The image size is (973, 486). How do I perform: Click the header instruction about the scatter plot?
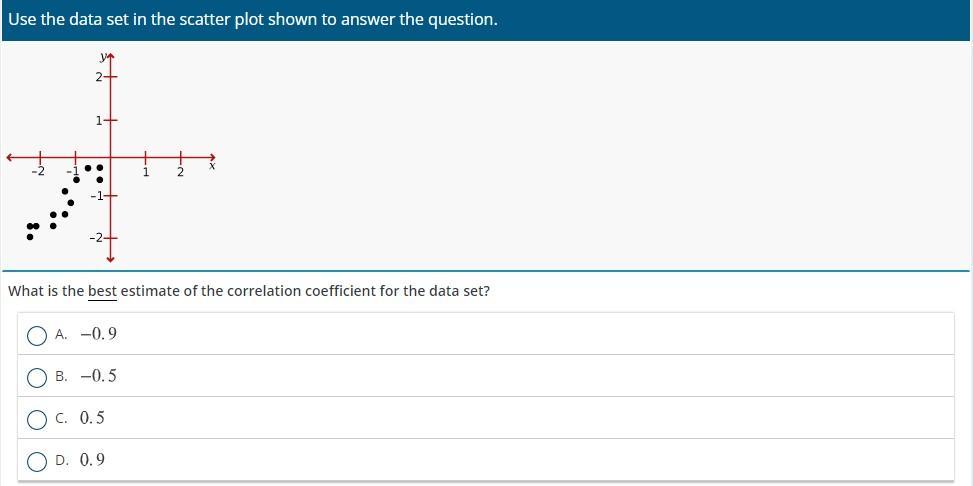tap(252, 19)
